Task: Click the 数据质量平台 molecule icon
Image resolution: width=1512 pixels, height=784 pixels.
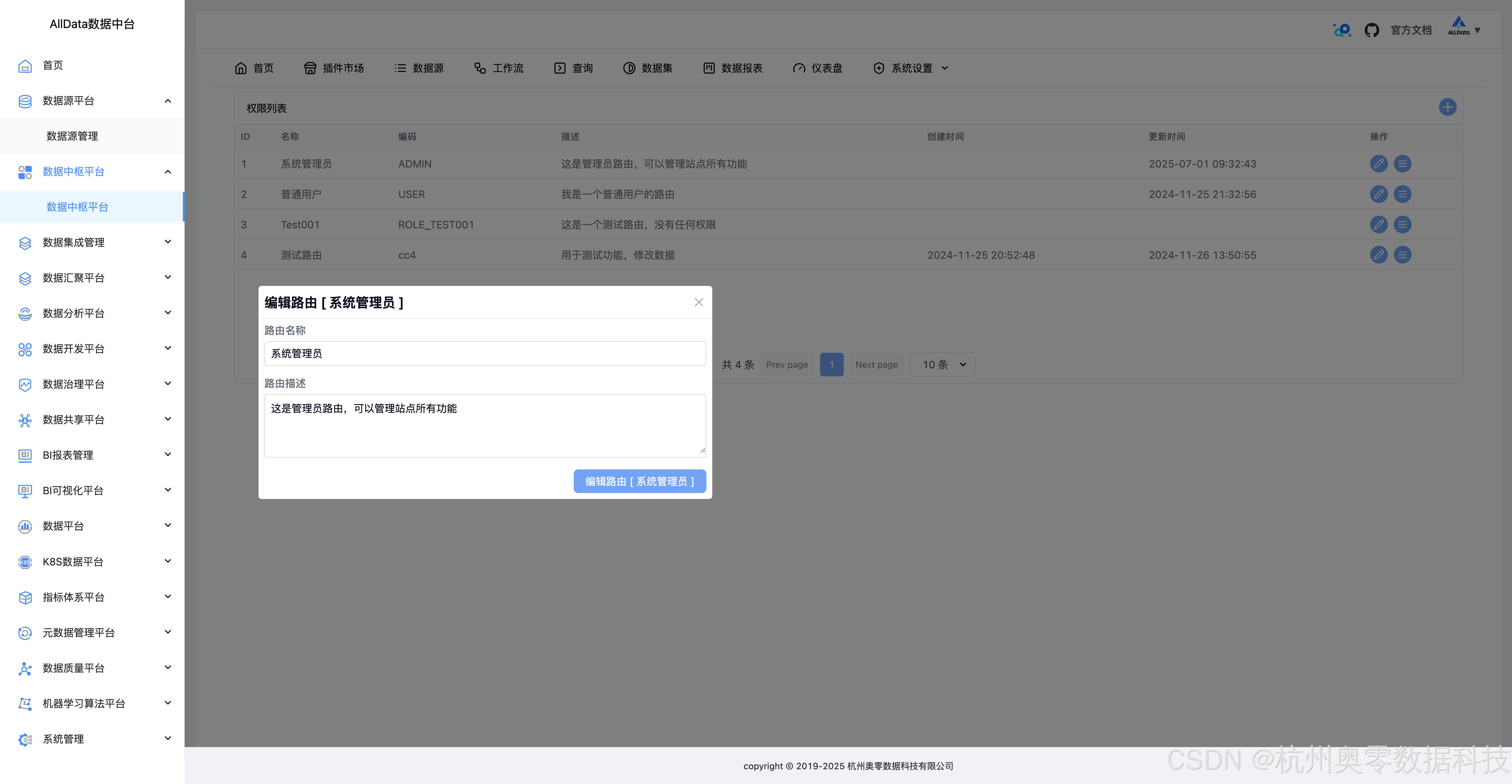Action: pos(25,668)
